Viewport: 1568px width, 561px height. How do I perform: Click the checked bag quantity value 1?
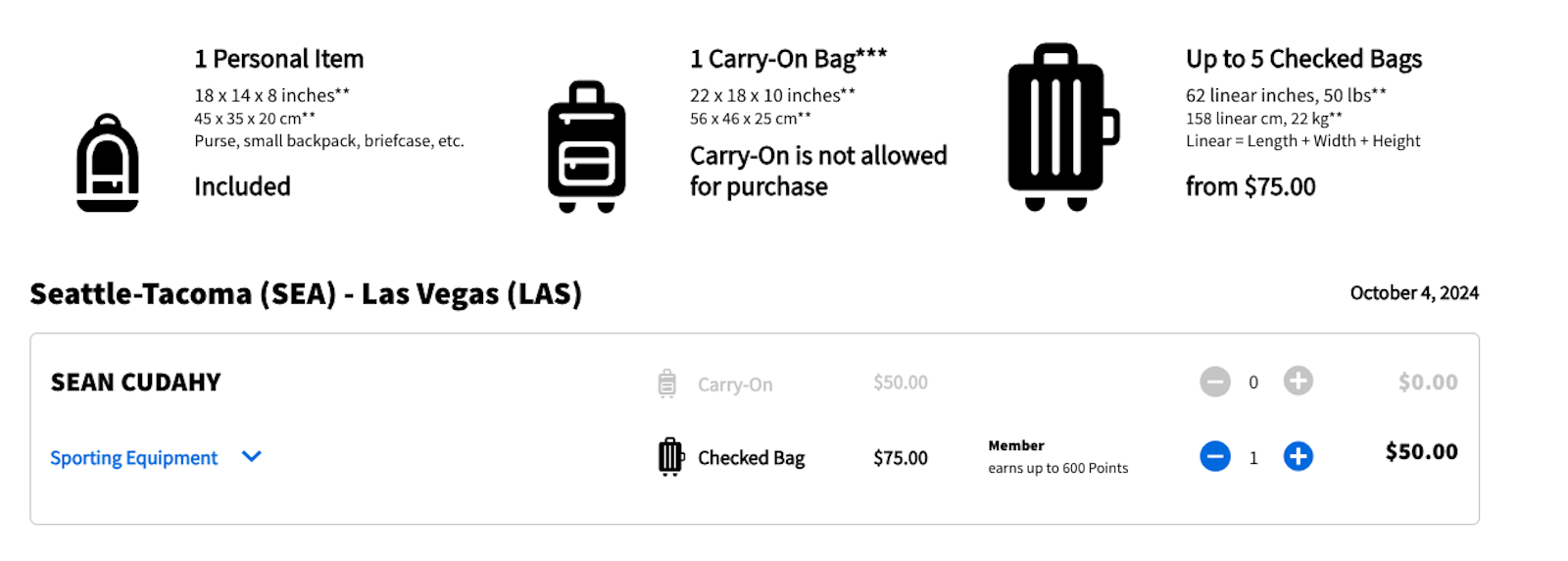click(1253, 458)
